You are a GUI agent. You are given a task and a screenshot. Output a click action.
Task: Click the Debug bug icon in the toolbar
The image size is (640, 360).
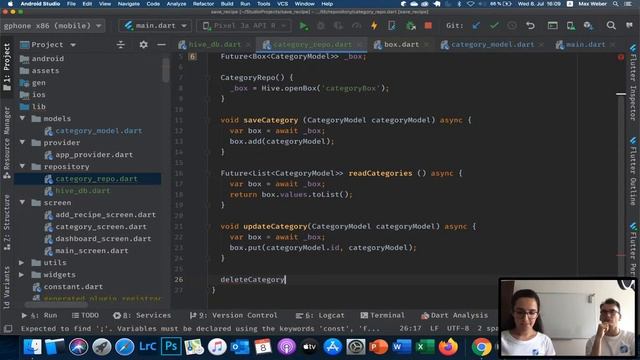click(321, 26)
